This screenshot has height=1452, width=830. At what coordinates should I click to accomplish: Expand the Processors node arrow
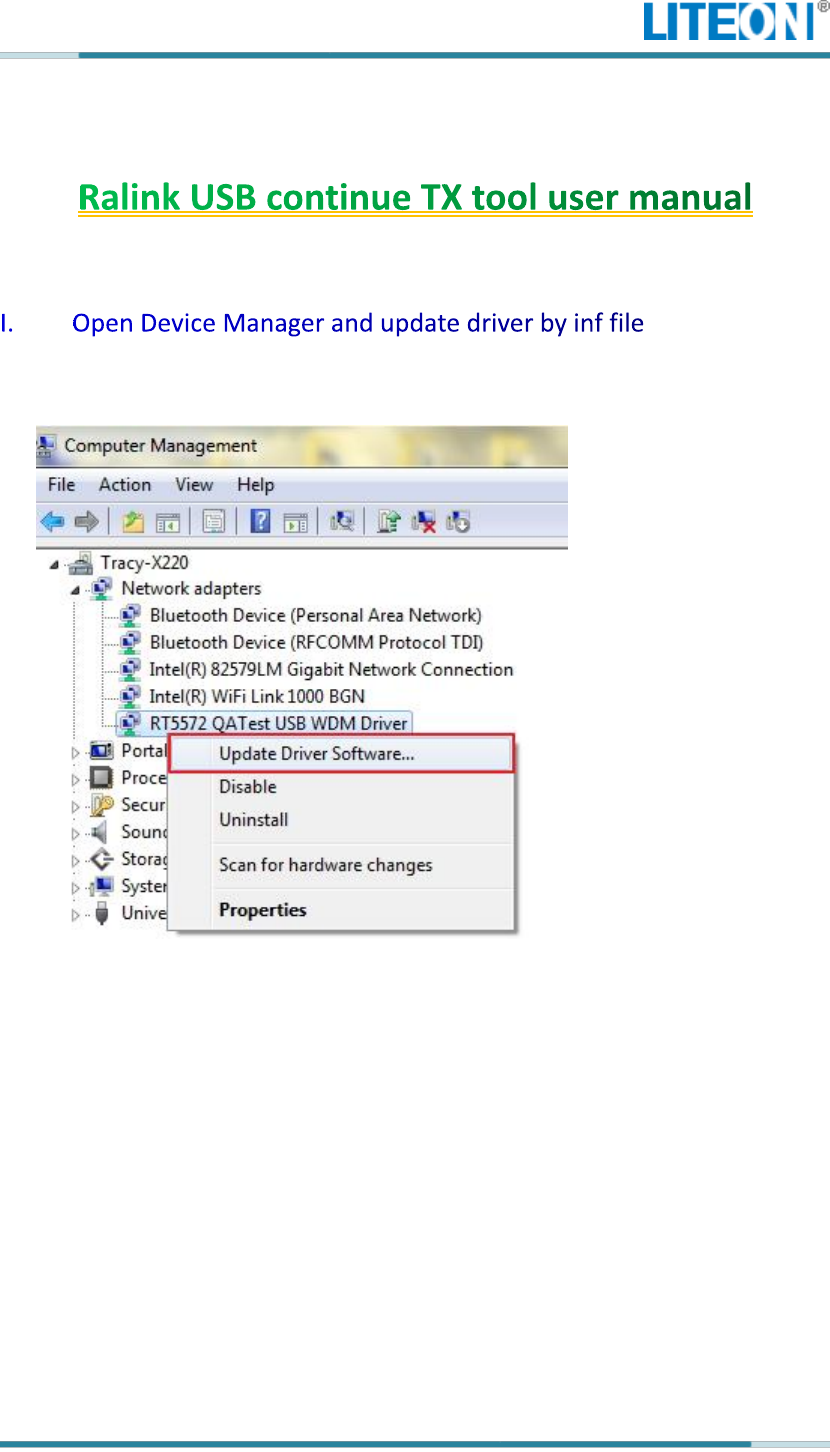pyautogui.click(x=75, y=778)
